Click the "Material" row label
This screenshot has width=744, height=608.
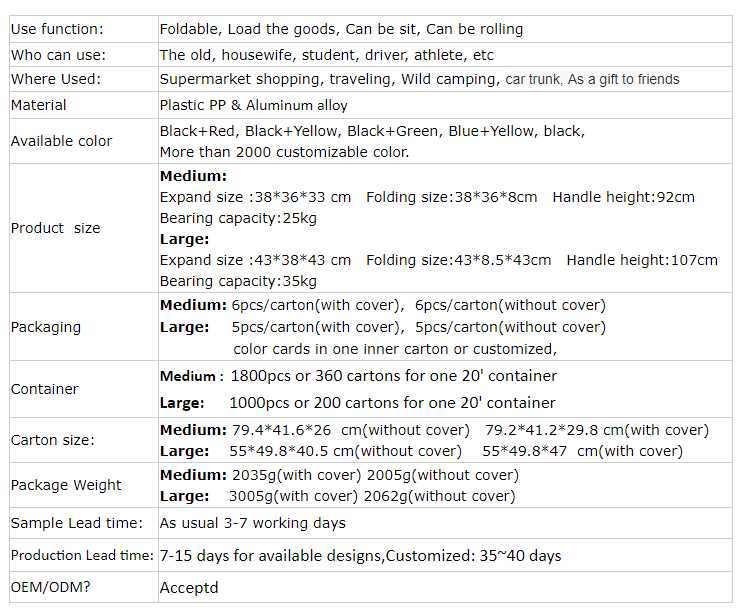click(39, 105)
